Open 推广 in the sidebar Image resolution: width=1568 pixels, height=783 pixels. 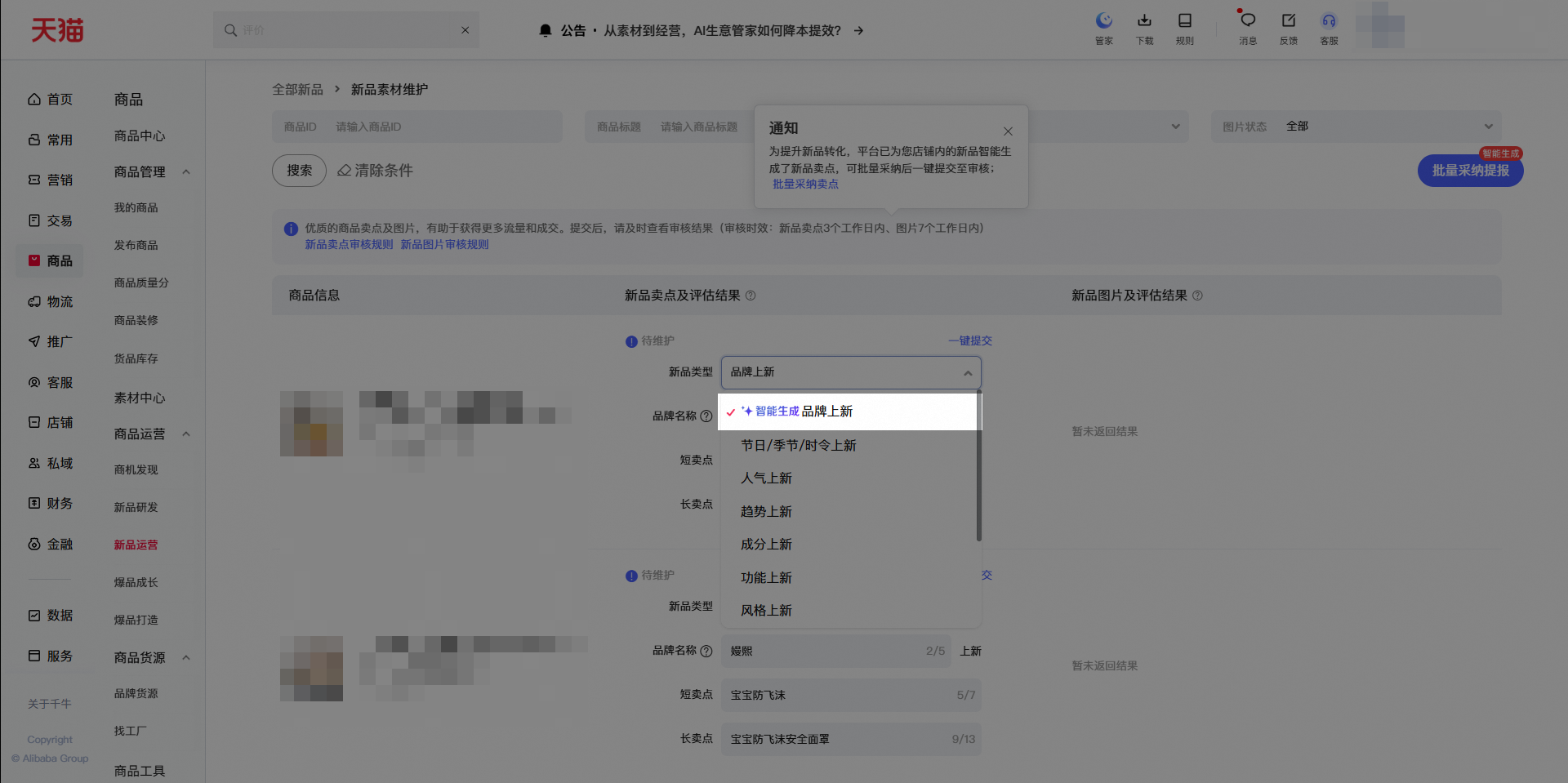(51, 341)
